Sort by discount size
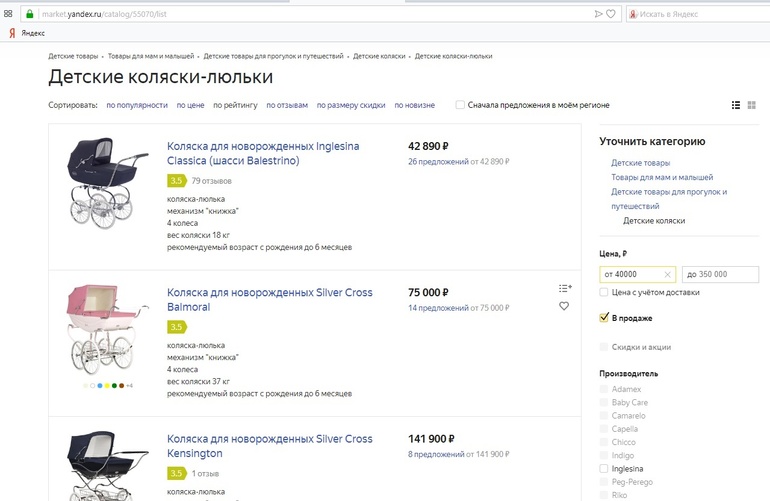This screenshot has width=770, height=501. 350,105
